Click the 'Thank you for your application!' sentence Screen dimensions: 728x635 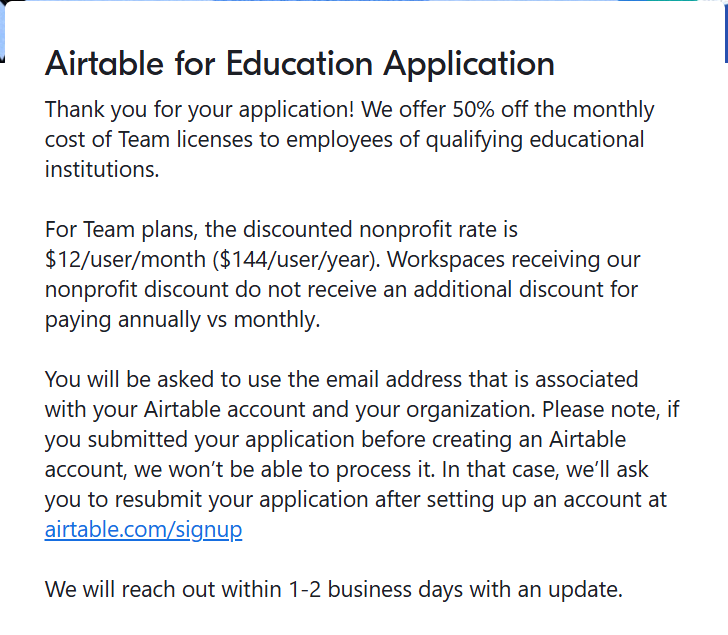tap(200, 110)
